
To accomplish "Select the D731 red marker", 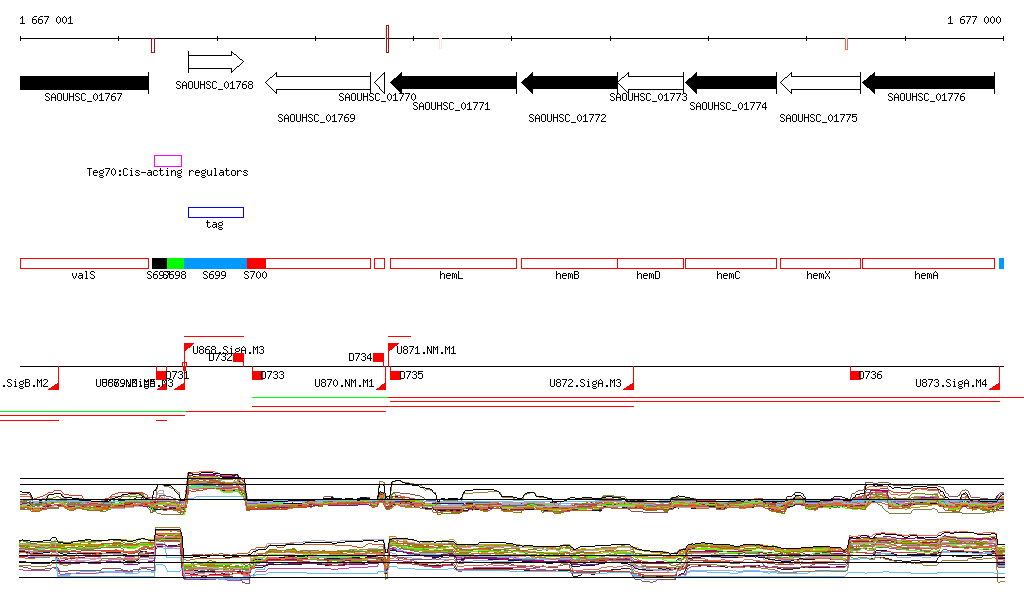I will pos(161,375).
